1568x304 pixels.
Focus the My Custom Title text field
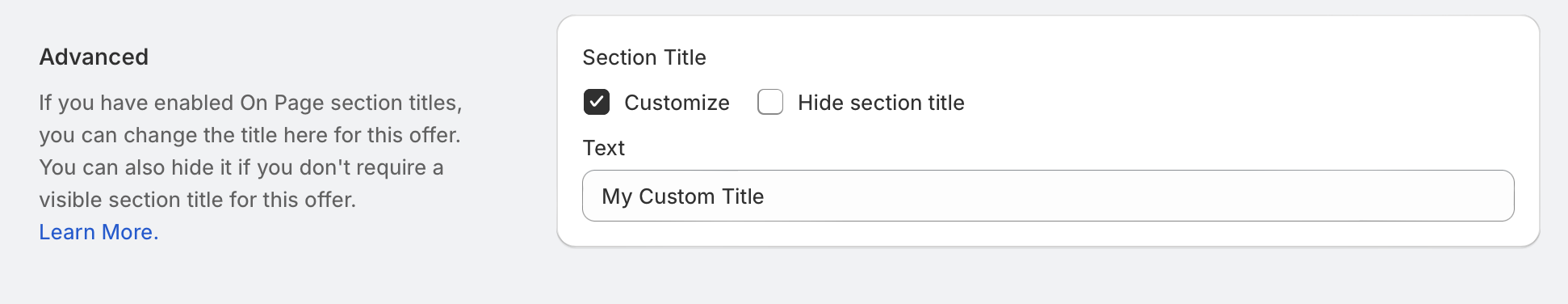coord(1048,196)
